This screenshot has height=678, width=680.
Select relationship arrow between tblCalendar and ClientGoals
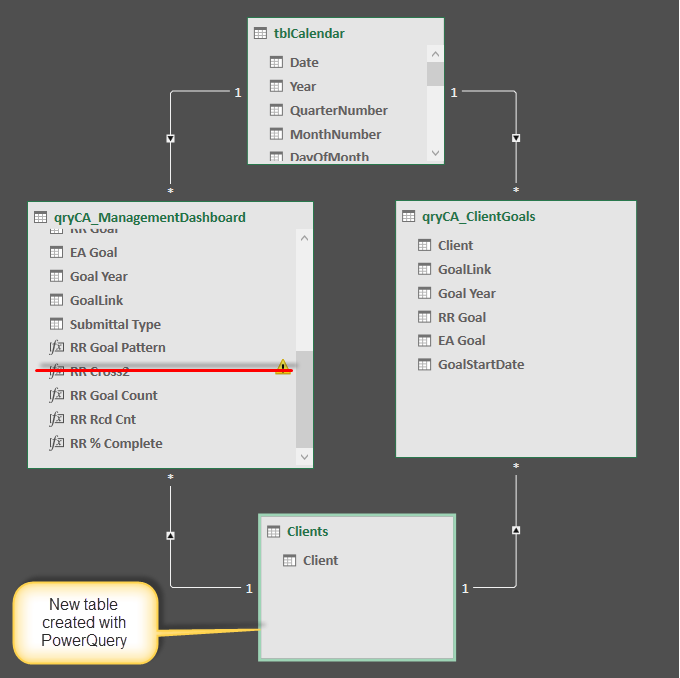coord(516,138)
